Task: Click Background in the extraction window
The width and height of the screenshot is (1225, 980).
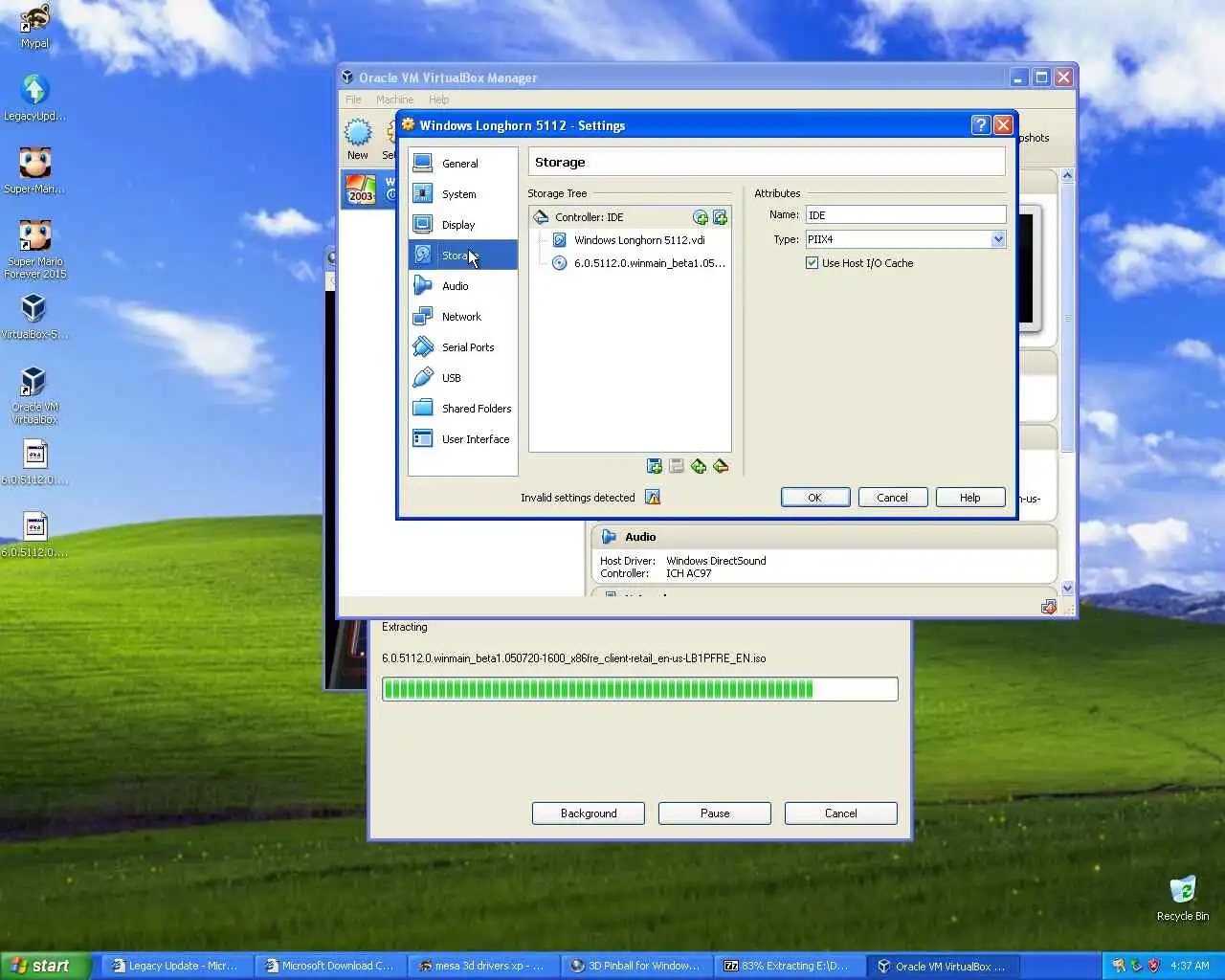Action: [x=589, y=813]
